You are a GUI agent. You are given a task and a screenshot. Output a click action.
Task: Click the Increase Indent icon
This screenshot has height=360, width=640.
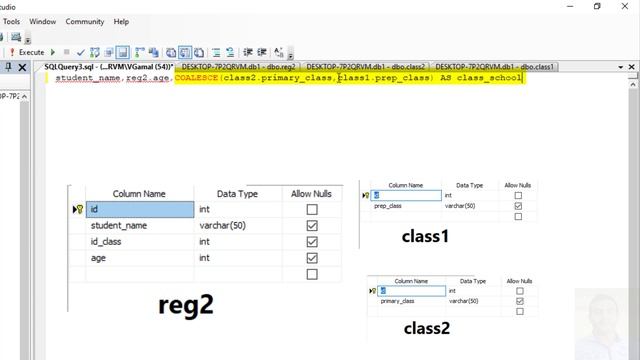pos(262,53)
